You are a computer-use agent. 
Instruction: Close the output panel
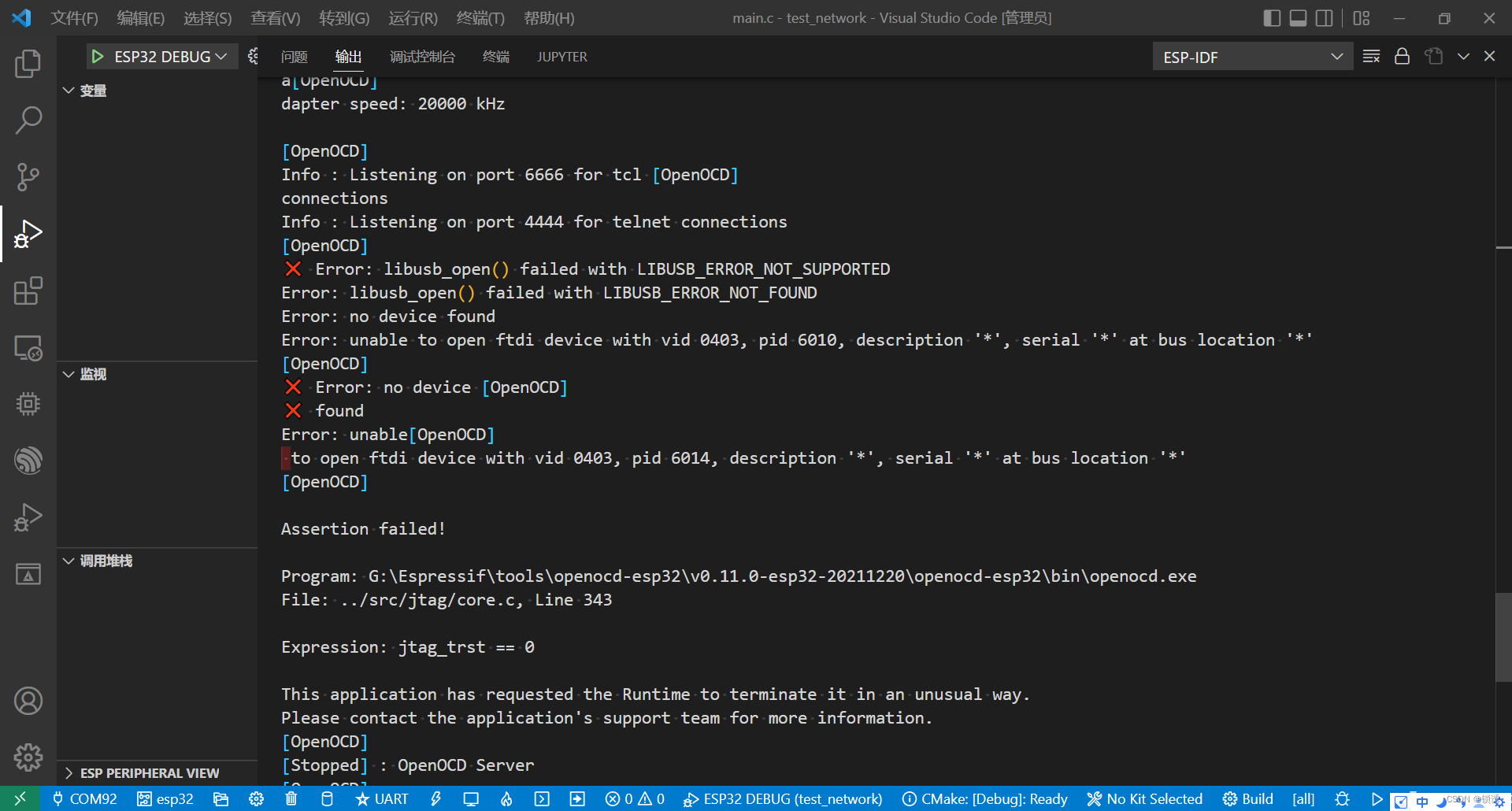tap(1489, 57)
